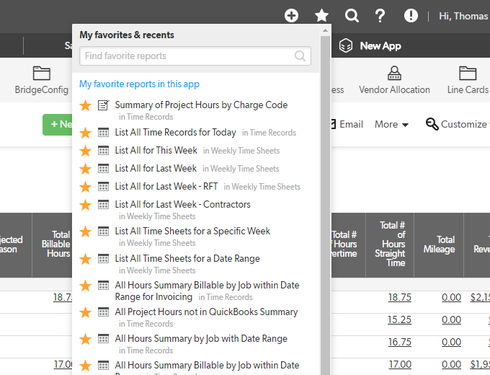Toggle star for List All for This Week
Image resolution: width=490 pixels, height=375 pixels.
85,151
